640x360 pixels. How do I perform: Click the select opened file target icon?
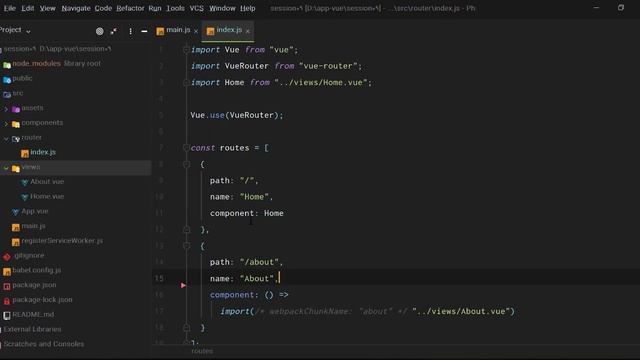tap(100, 31)
